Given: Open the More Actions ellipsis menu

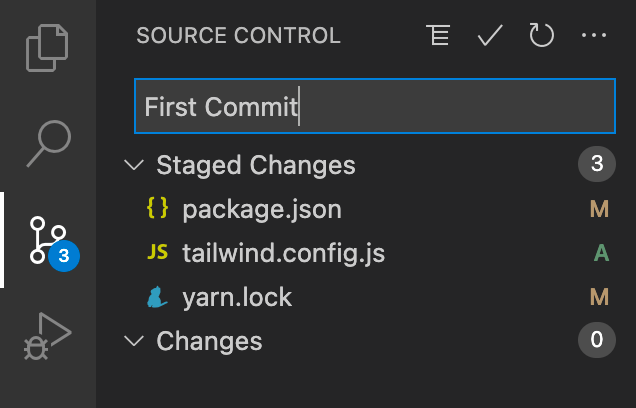Looking at the screenshot, I should coord(594,35).
